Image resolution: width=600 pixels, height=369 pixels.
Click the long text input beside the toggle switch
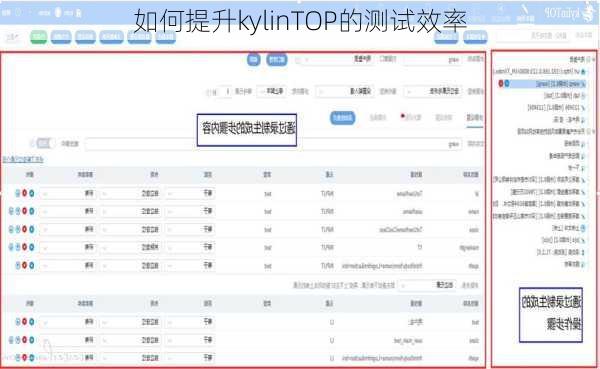(x=274, y=144)
